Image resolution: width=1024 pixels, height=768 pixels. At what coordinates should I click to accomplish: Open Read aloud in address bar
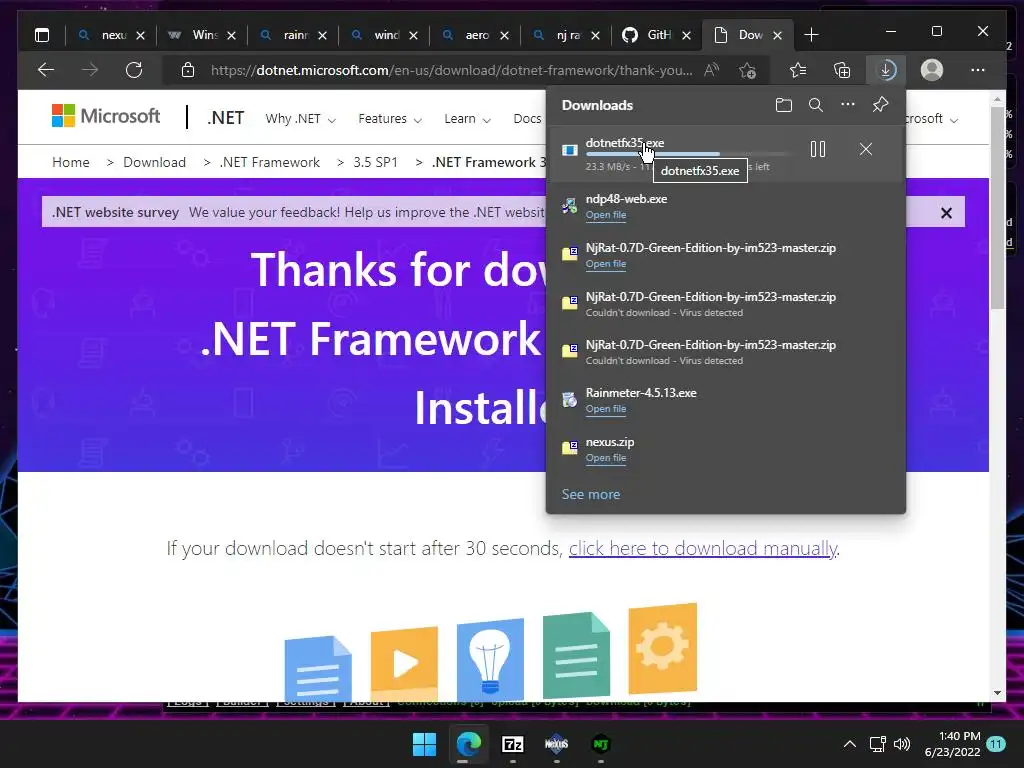(x=711, y=70)
